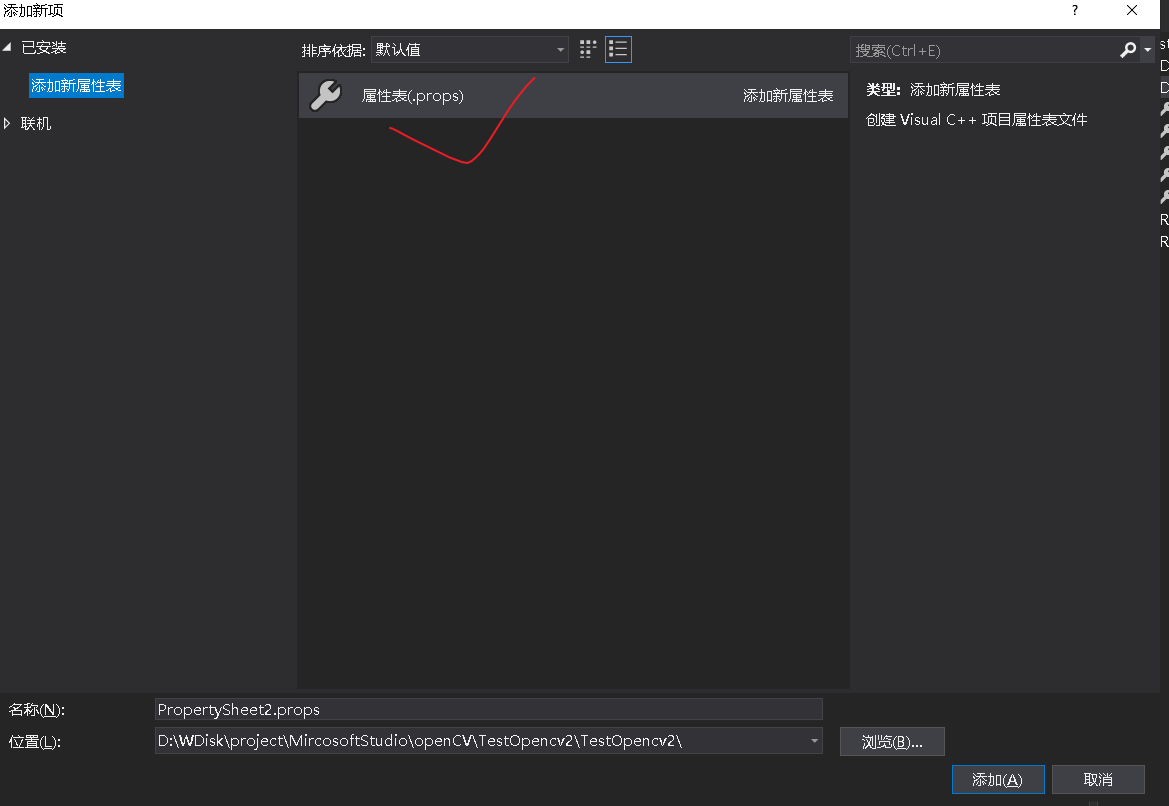Click the 添加(A) button
This screenshot has width=1169, height=806.
[x=998, y=779]
